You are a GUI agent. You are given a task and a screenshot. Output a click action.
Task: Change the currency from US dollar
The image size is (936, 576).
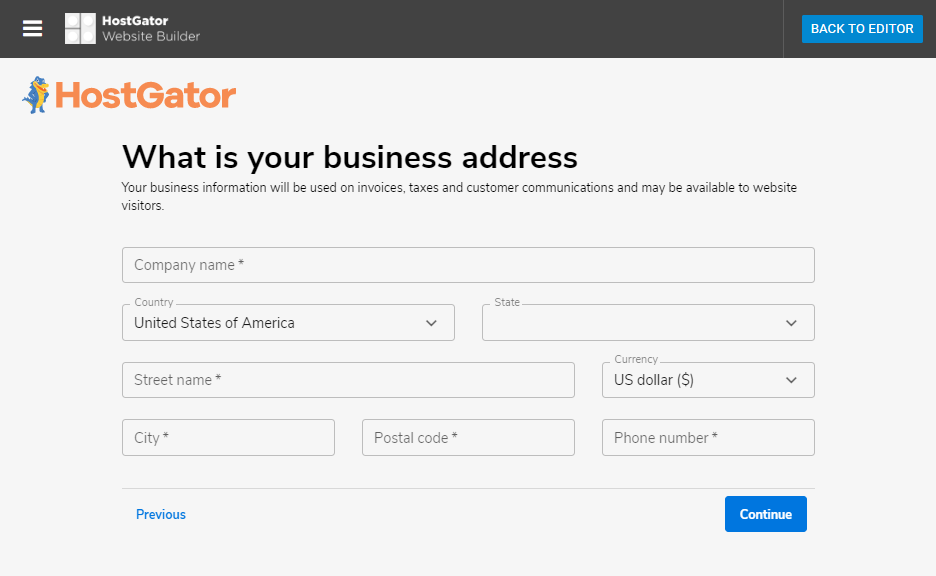pos(708,380)
